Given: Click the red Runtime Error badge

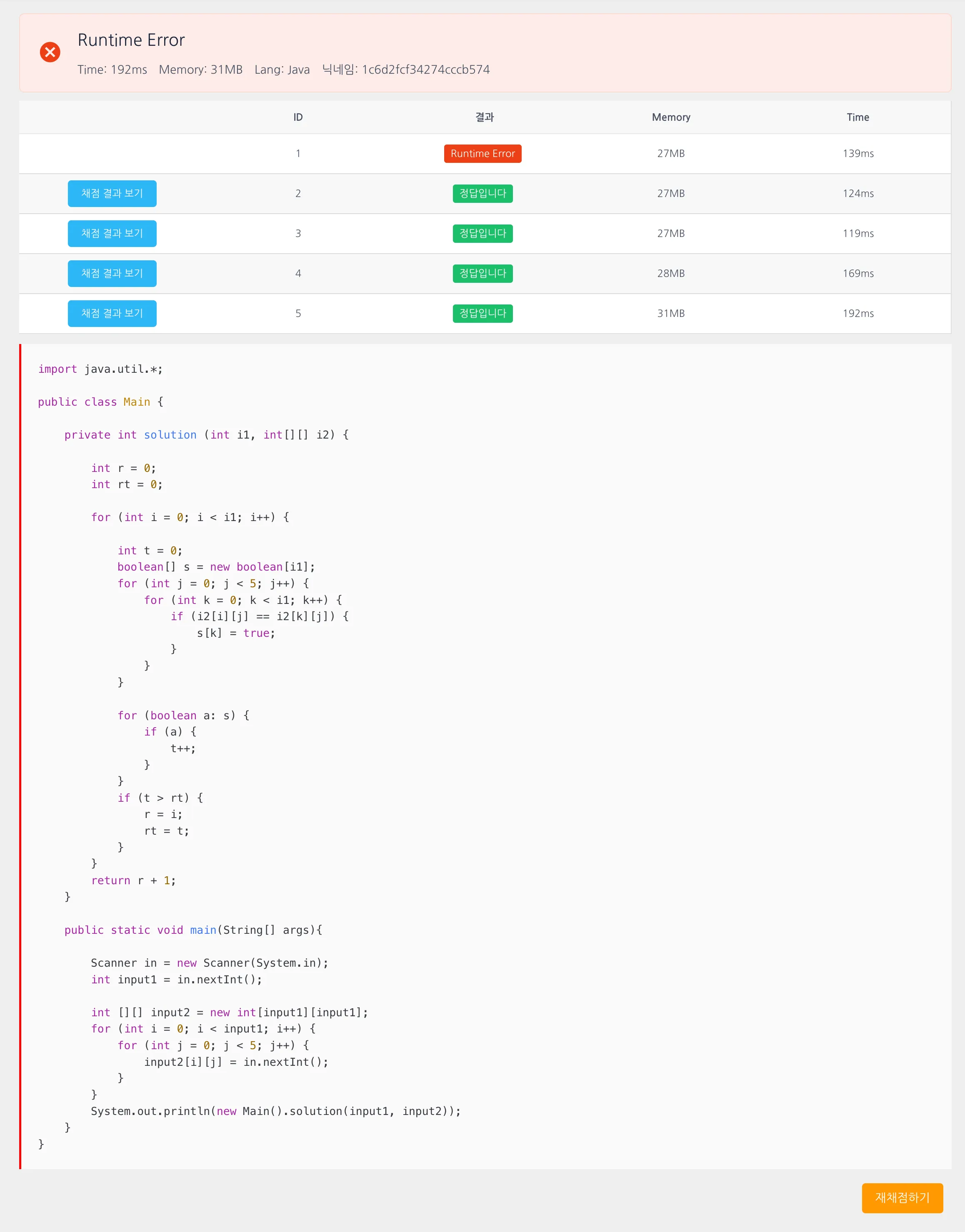Looking at the screenshot, I should pos(482,154).
